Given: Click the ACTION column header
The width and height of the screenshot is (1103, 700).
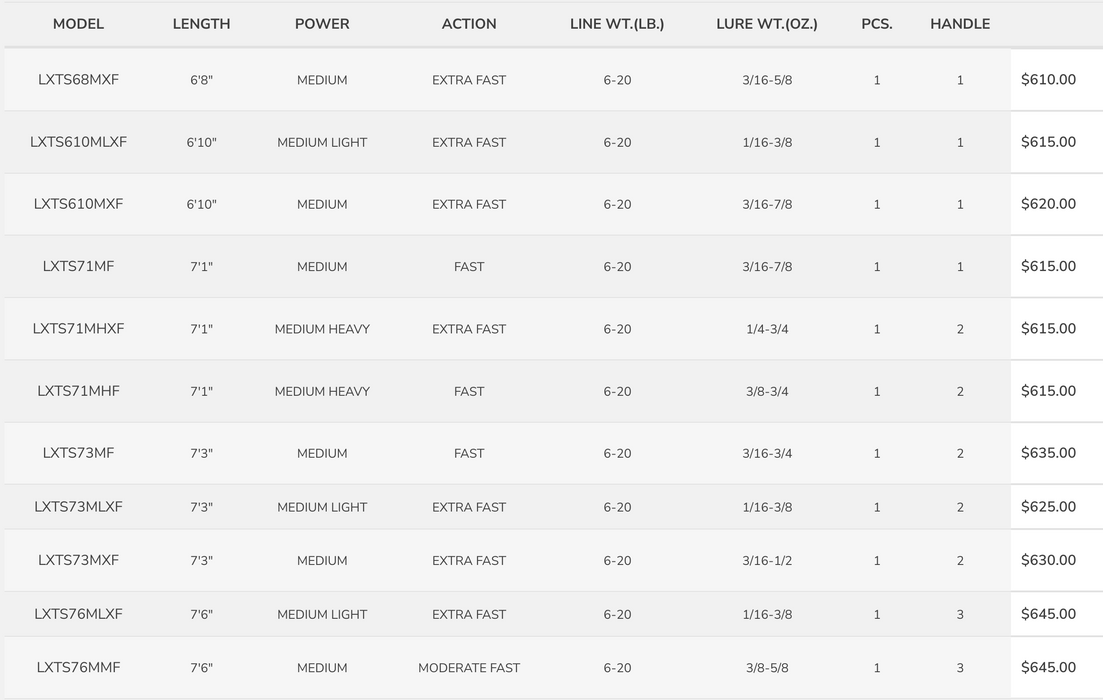Looking at the screenshot, I should click(x=469, y=24).
